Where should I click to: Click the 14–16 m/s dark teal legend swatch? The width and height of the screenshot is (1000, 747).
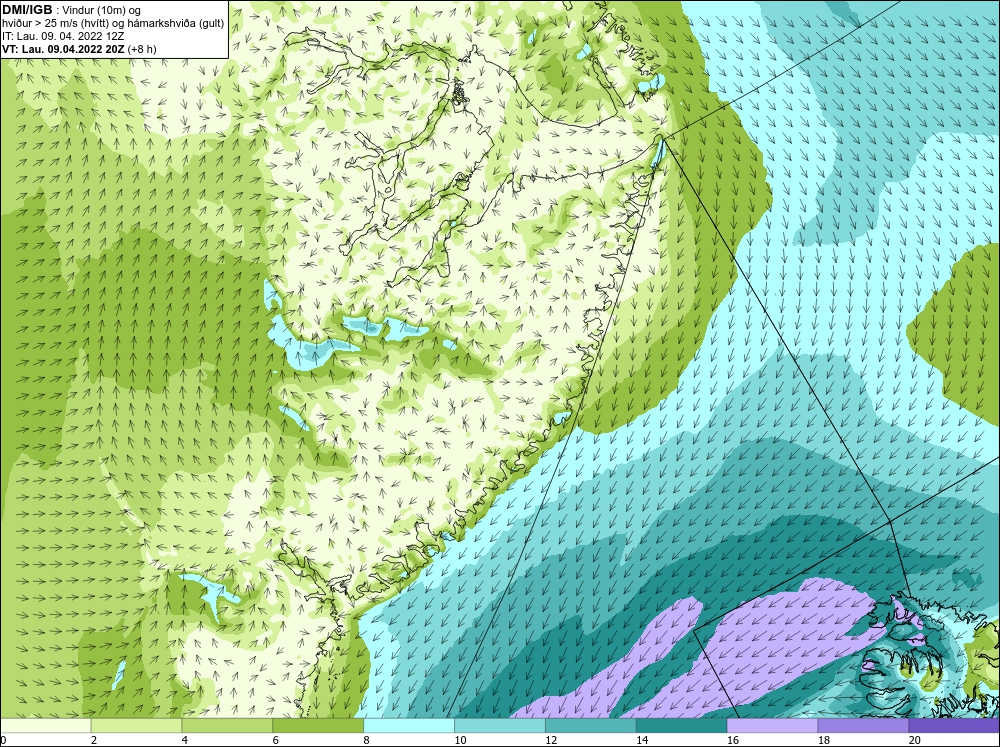click(x=681, y=726)
